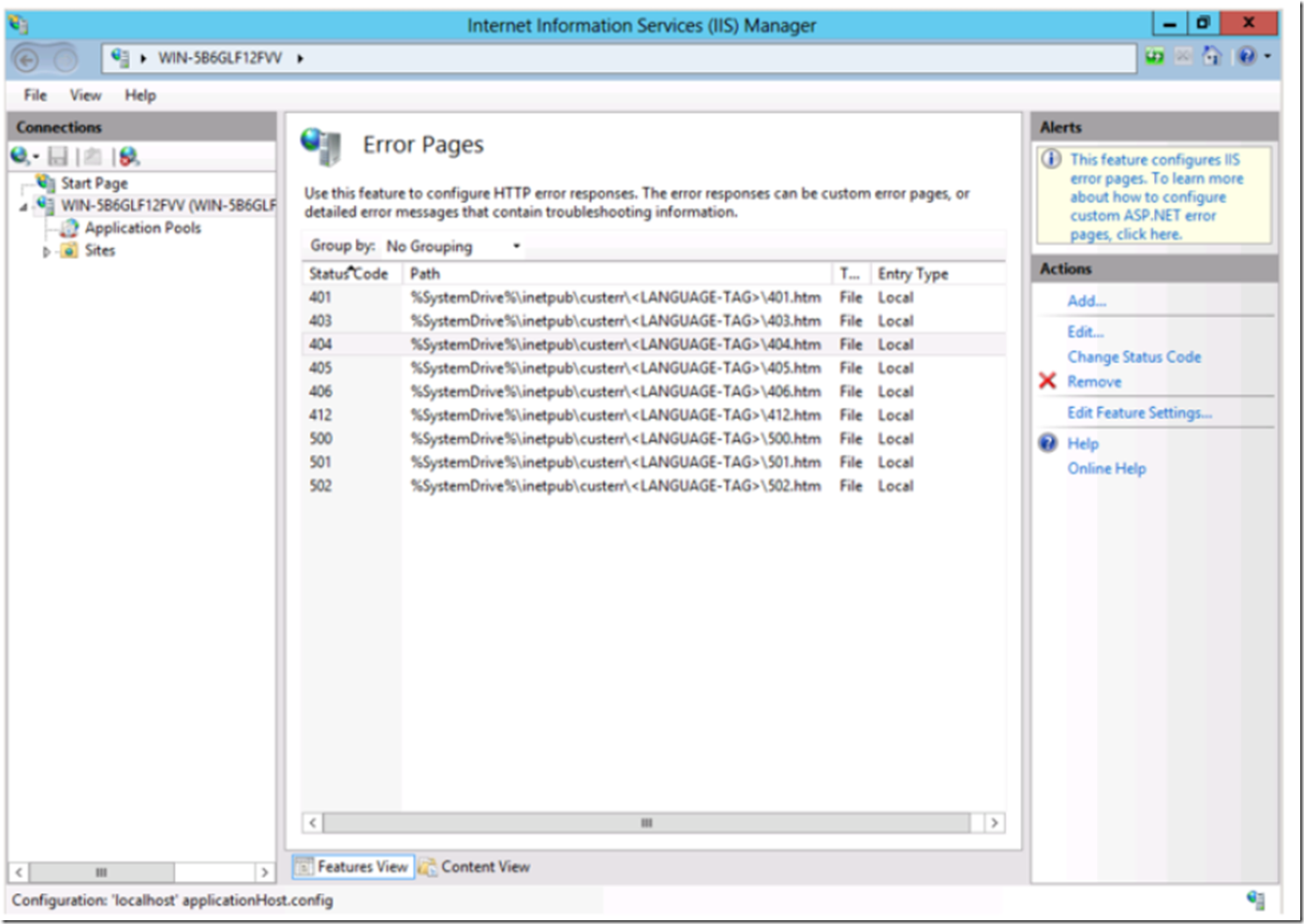
Task: Click the status bar server icon at bottom right
Action: click(1256, 901)
